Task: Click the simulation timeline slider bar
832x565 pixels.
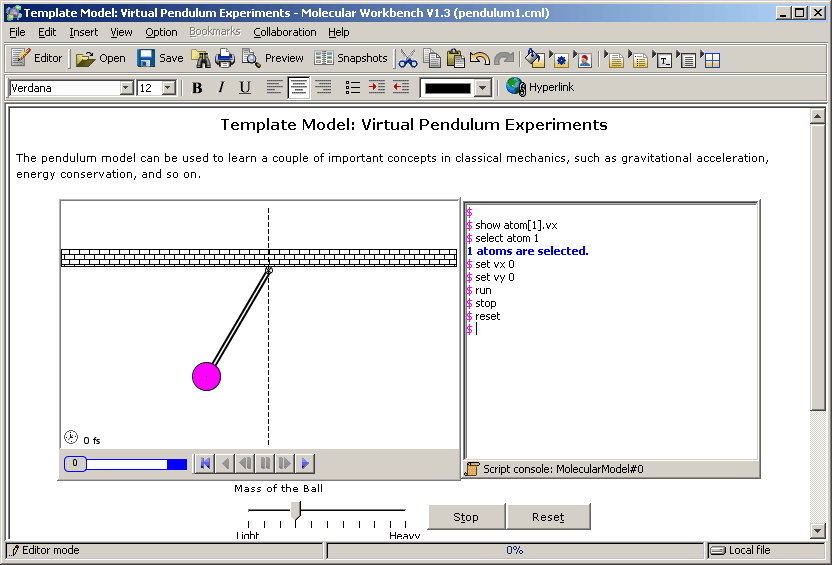Action: click(126, 464)
